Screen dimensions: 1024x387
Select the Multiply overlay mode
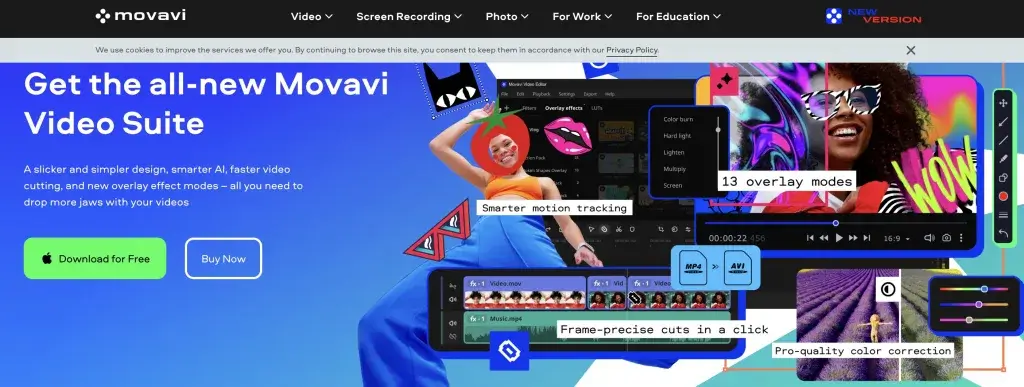[x=674, y=169]
